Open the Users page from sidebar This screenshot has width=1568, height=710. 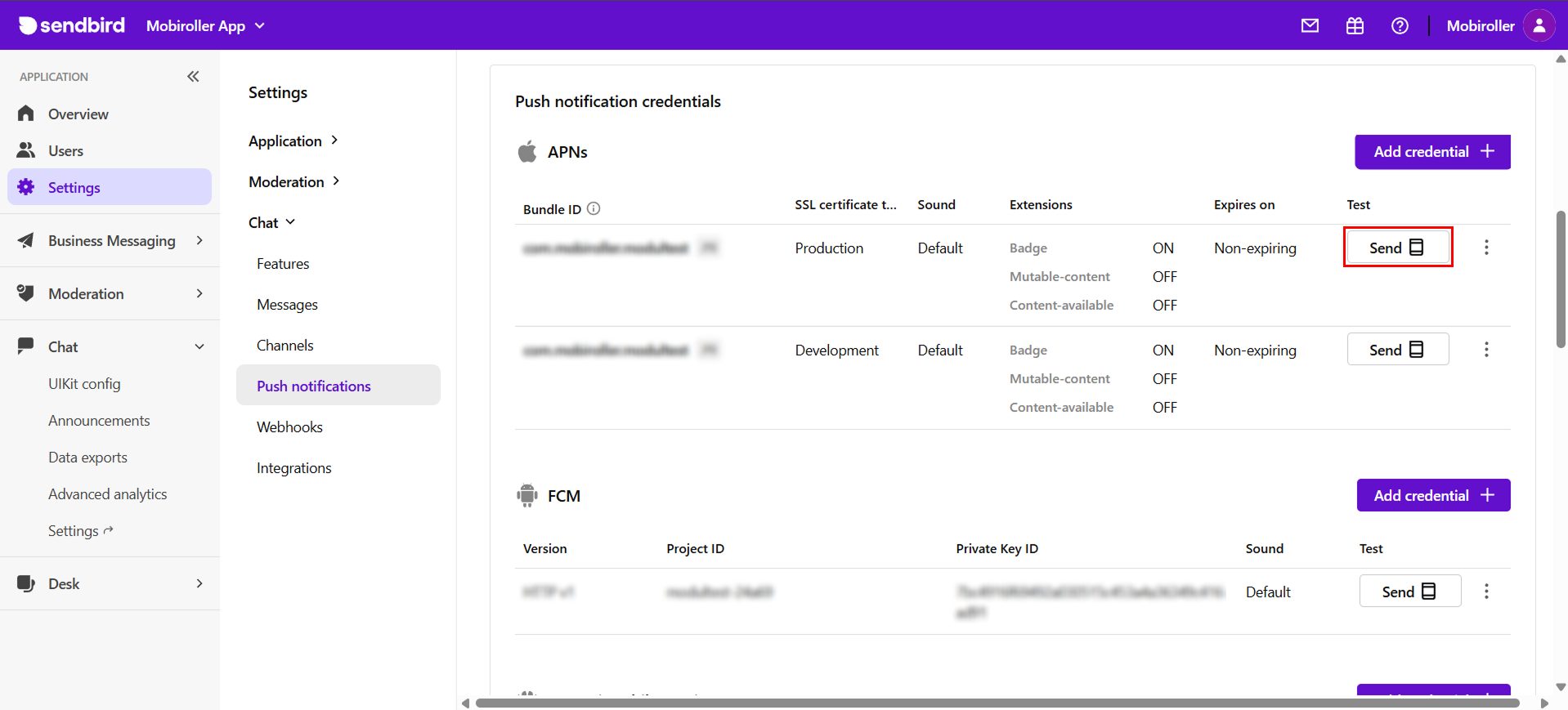tap(65, 151)
